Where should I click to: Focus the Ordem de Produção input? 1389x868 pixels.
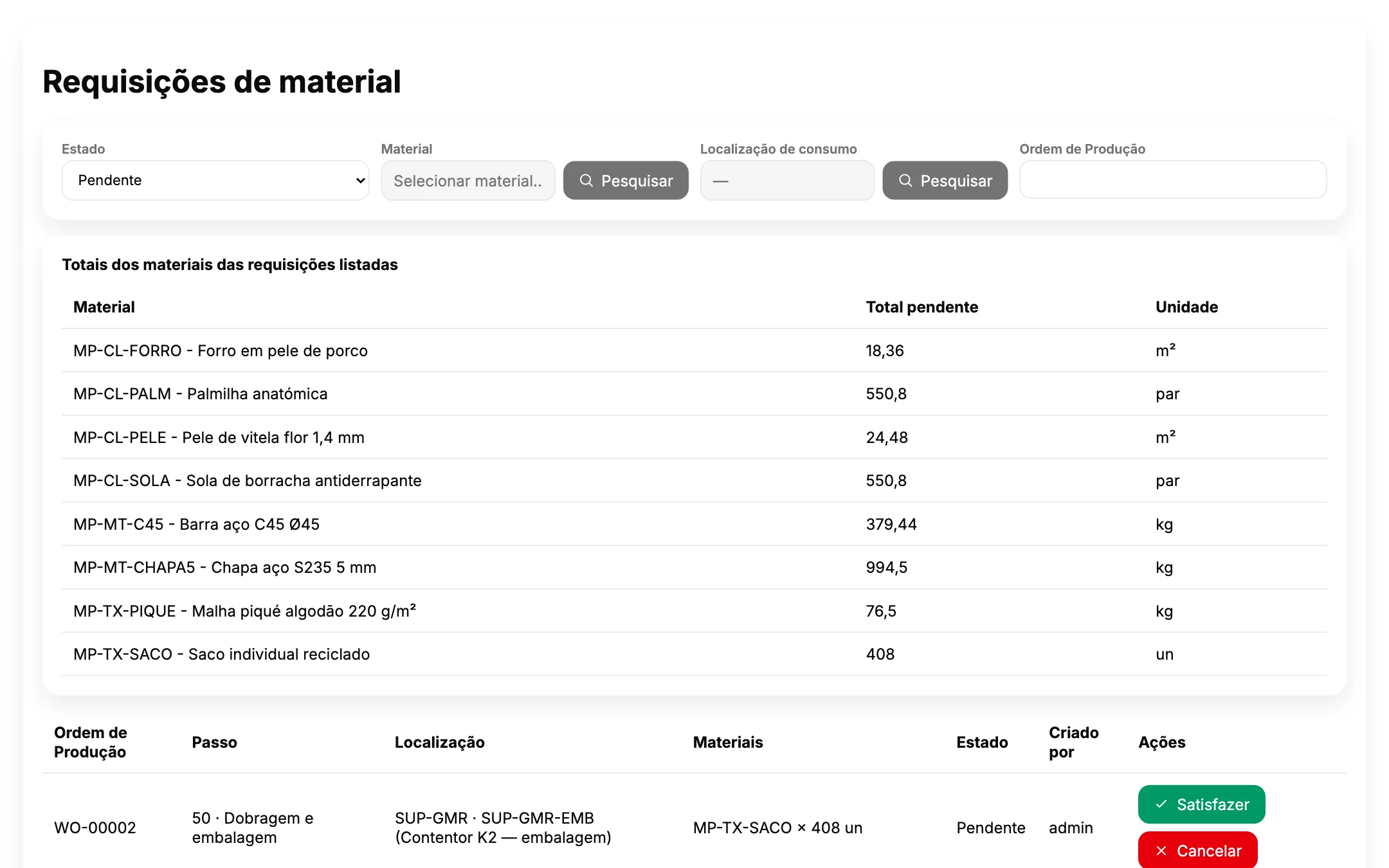1173,179
